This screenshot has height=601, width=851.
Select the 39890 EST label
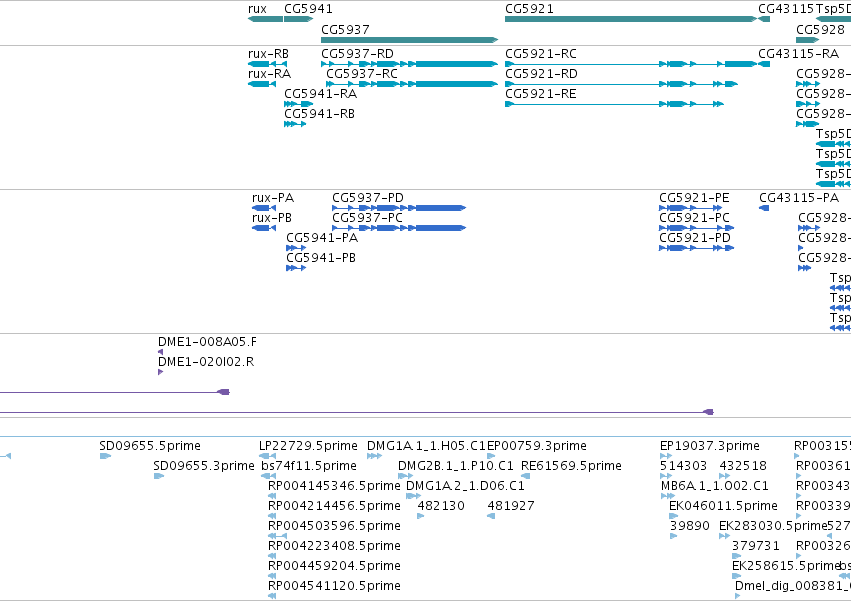tap(689, 526)
